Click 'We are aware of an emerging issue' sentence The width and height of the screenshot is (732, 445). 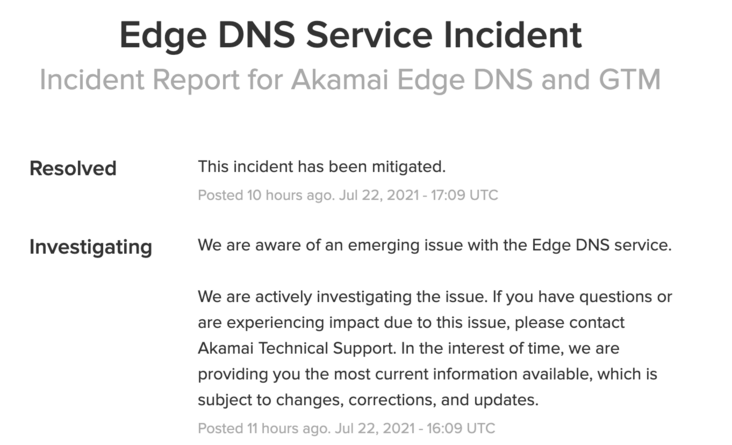pos(435,245)
